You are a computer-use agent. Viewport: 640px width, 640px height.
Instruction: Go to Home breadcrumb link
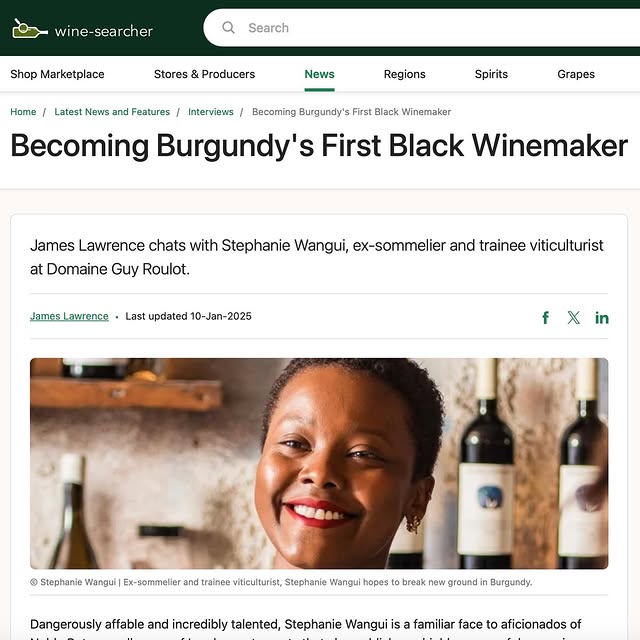click(x=23, y=112)
